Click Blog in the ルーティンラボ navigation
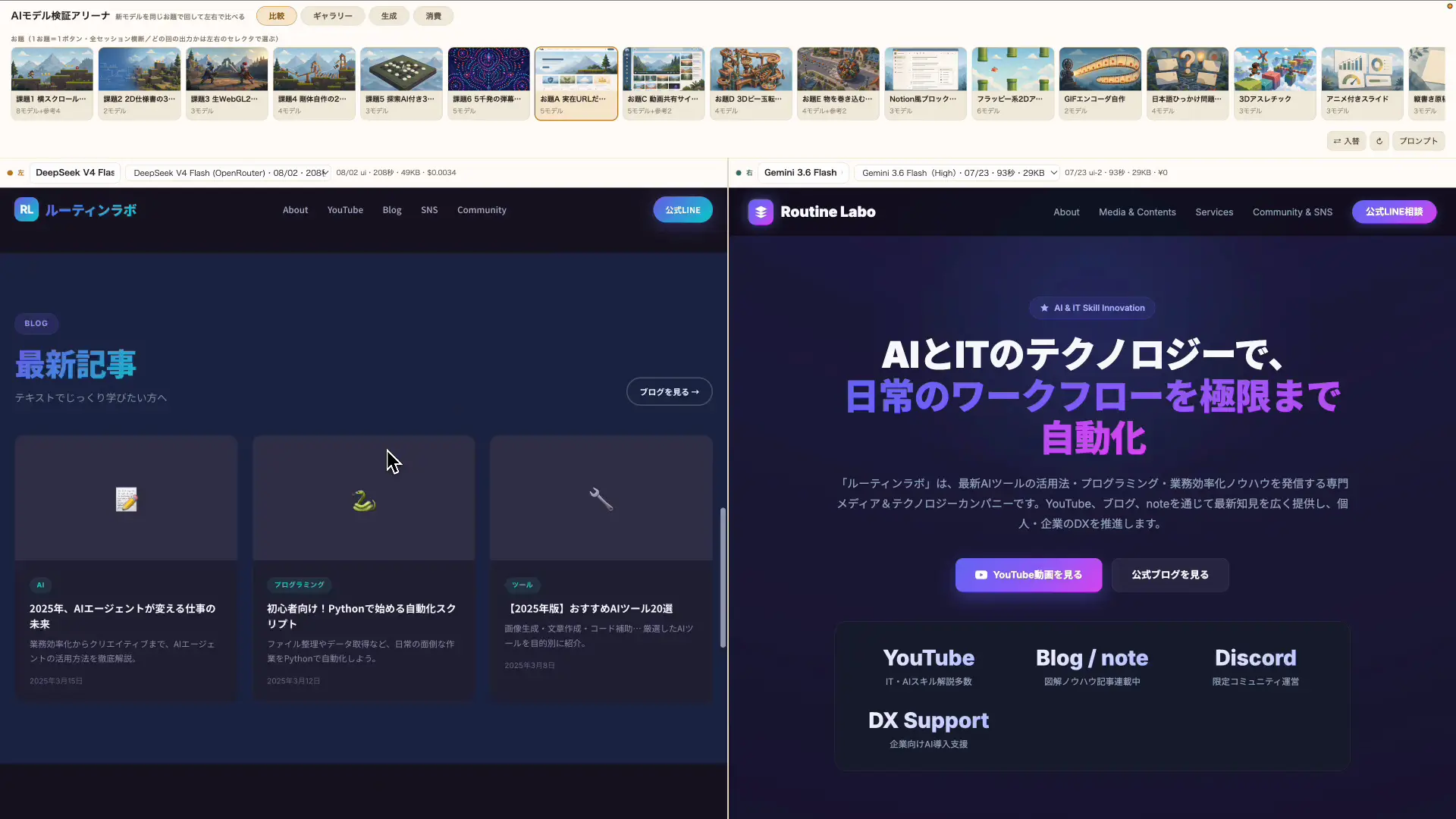The height and width of the screenshot is (819, 1456). pyautogui.click(x=392, y=210)
